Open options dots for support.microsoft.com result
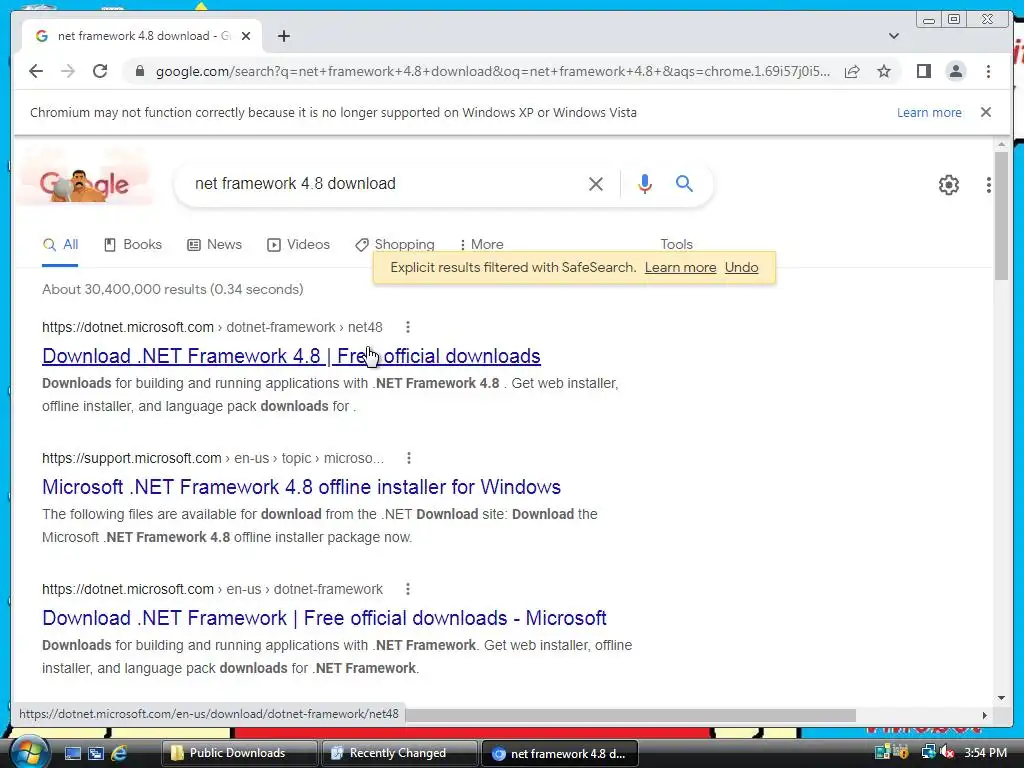 pyautogui.click(x=409, y=458)
